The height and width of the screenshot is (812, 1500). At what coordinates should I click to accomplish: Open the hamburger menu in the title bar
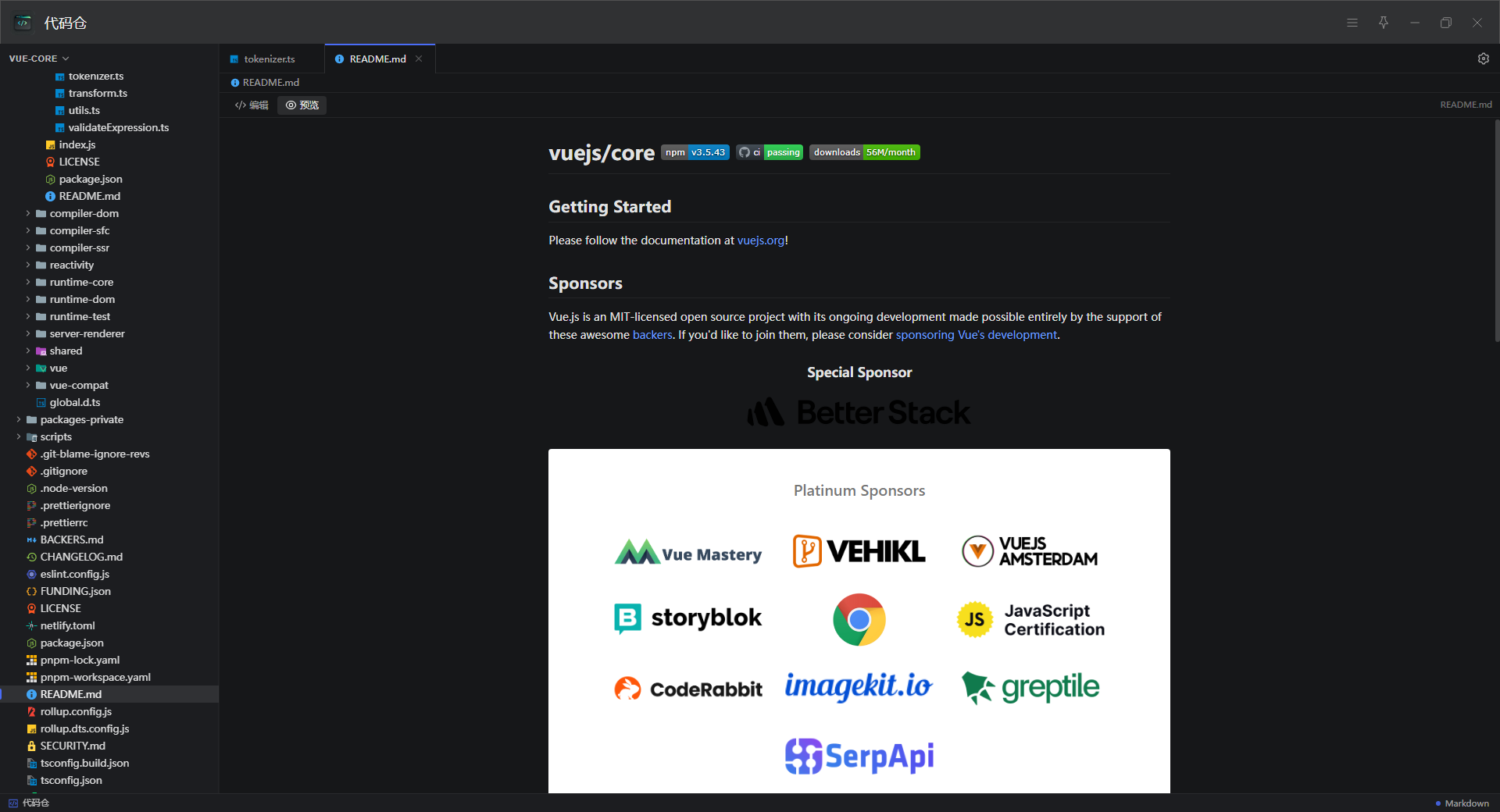pos(1352,23)
